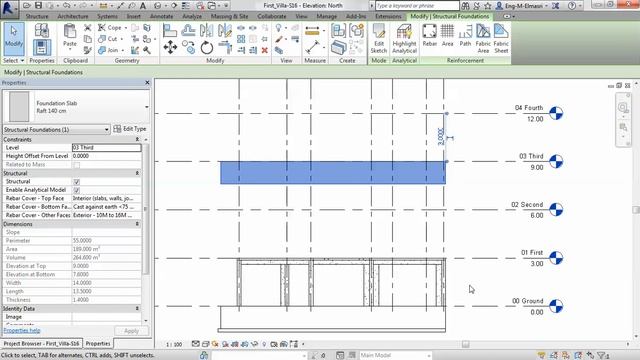Click the Text tool A icon
Image resolution: width=640 pixels, height=360 pixels.
tap(143, 6)
